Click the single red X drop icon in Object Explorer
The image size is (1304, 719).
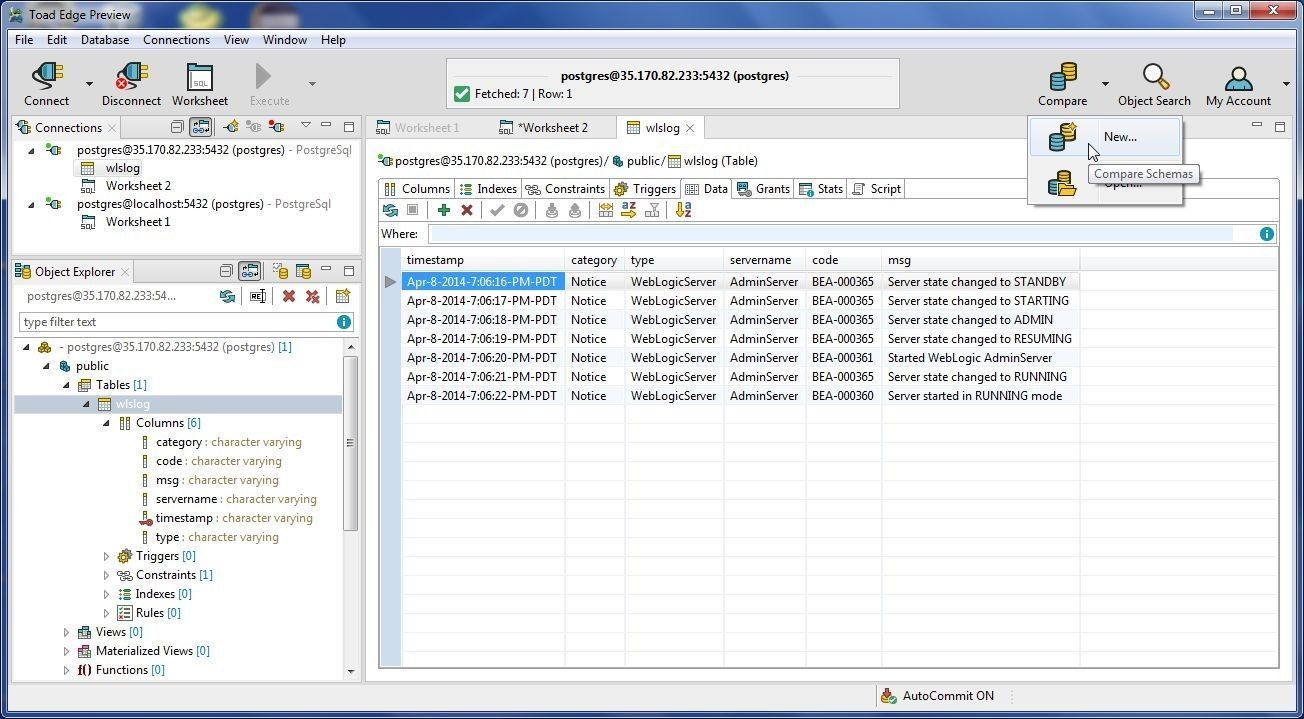tap(289, 296)
